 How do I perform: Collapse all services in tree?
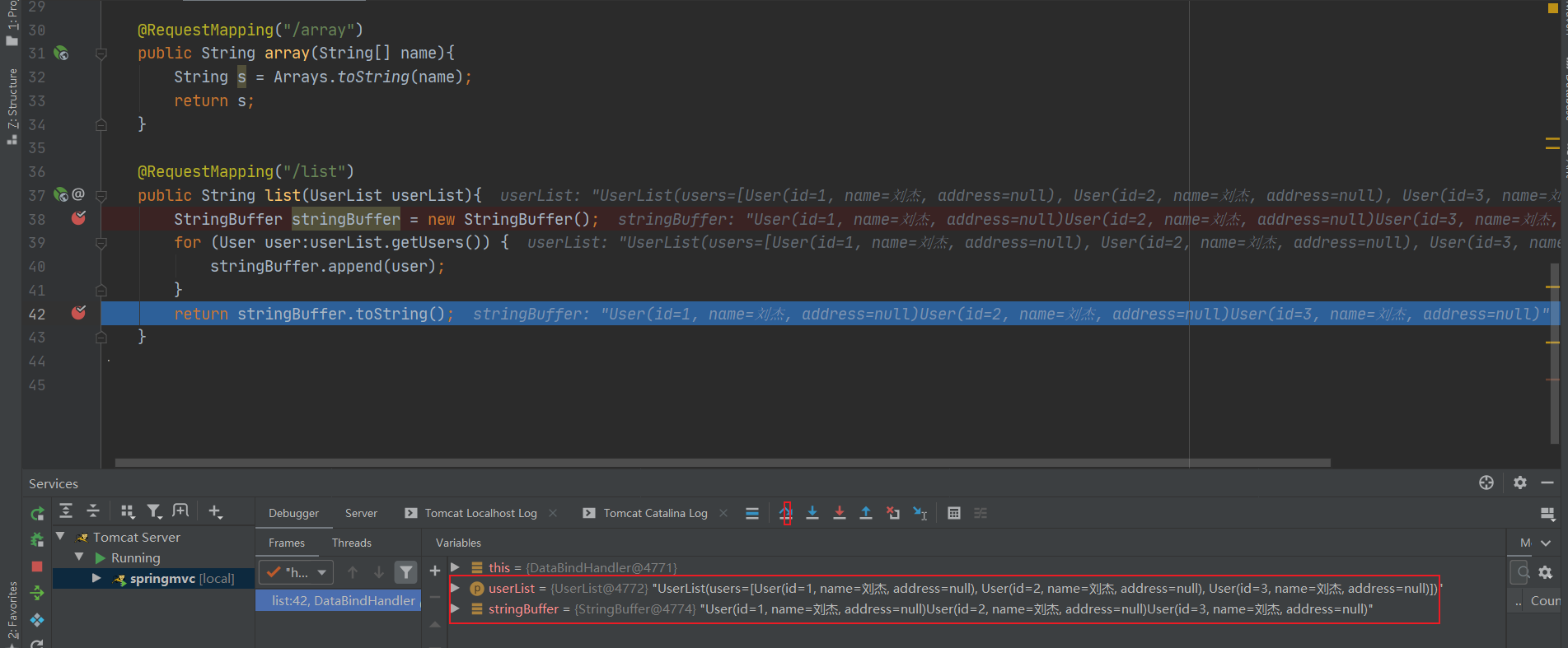click(x=93, y=511)
